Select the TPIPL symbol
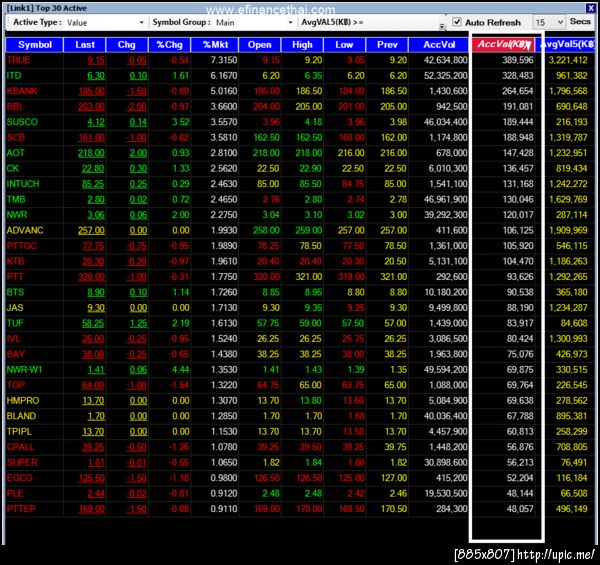 point(19,432)
